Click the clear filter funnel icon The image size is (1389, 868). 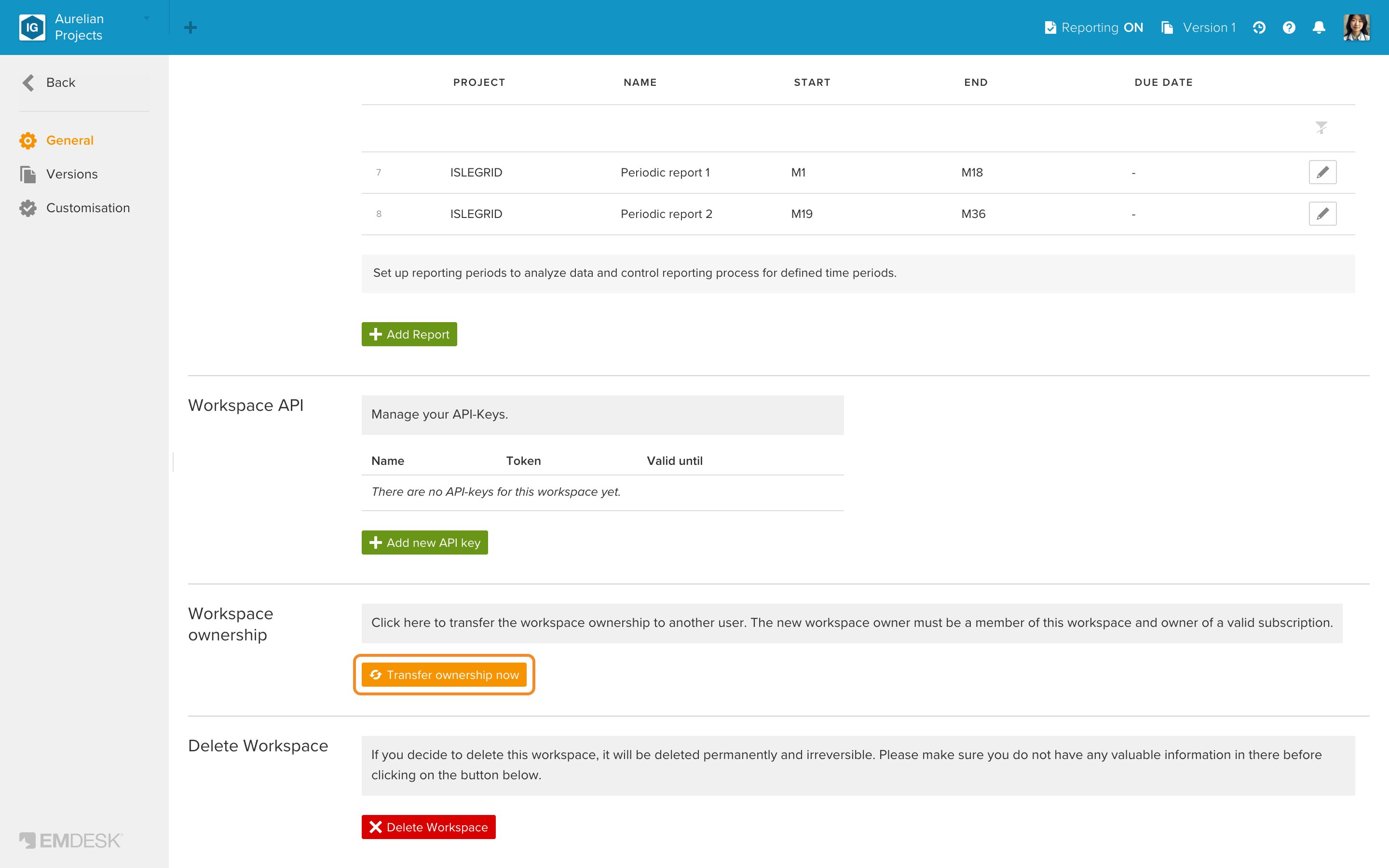coord(1321,127)
